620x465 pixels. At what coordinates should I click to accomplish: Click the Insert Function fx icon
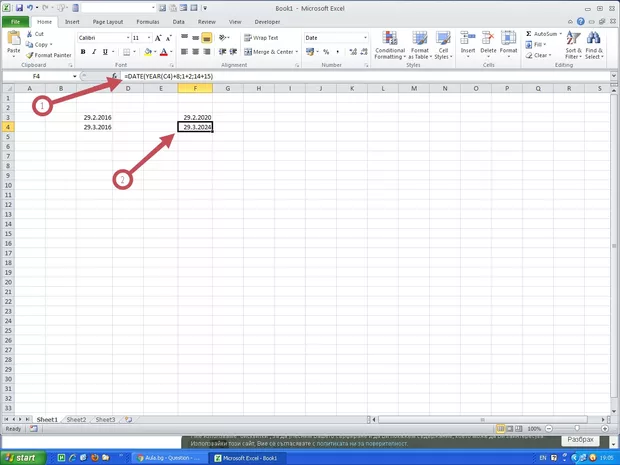click(x=115, y=76)
